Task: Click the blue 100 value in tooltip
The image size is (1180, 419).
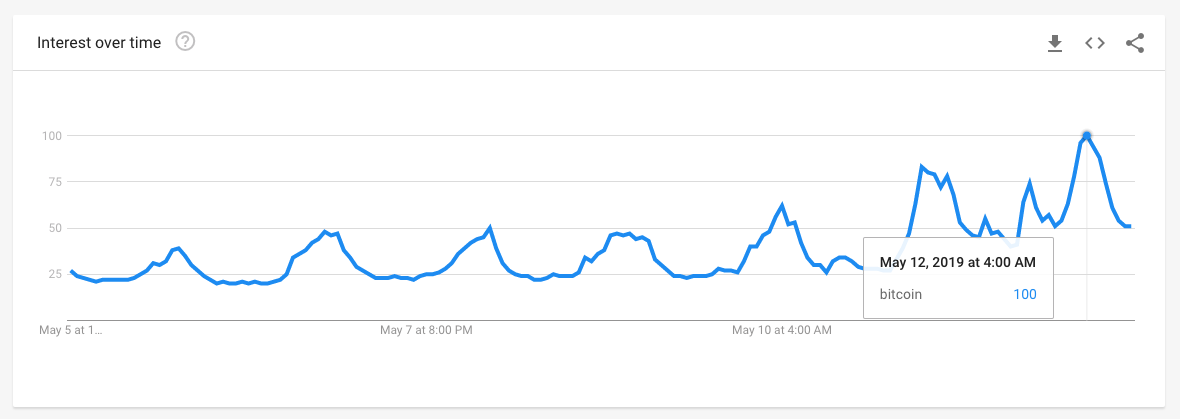Action: [1025, 294]
